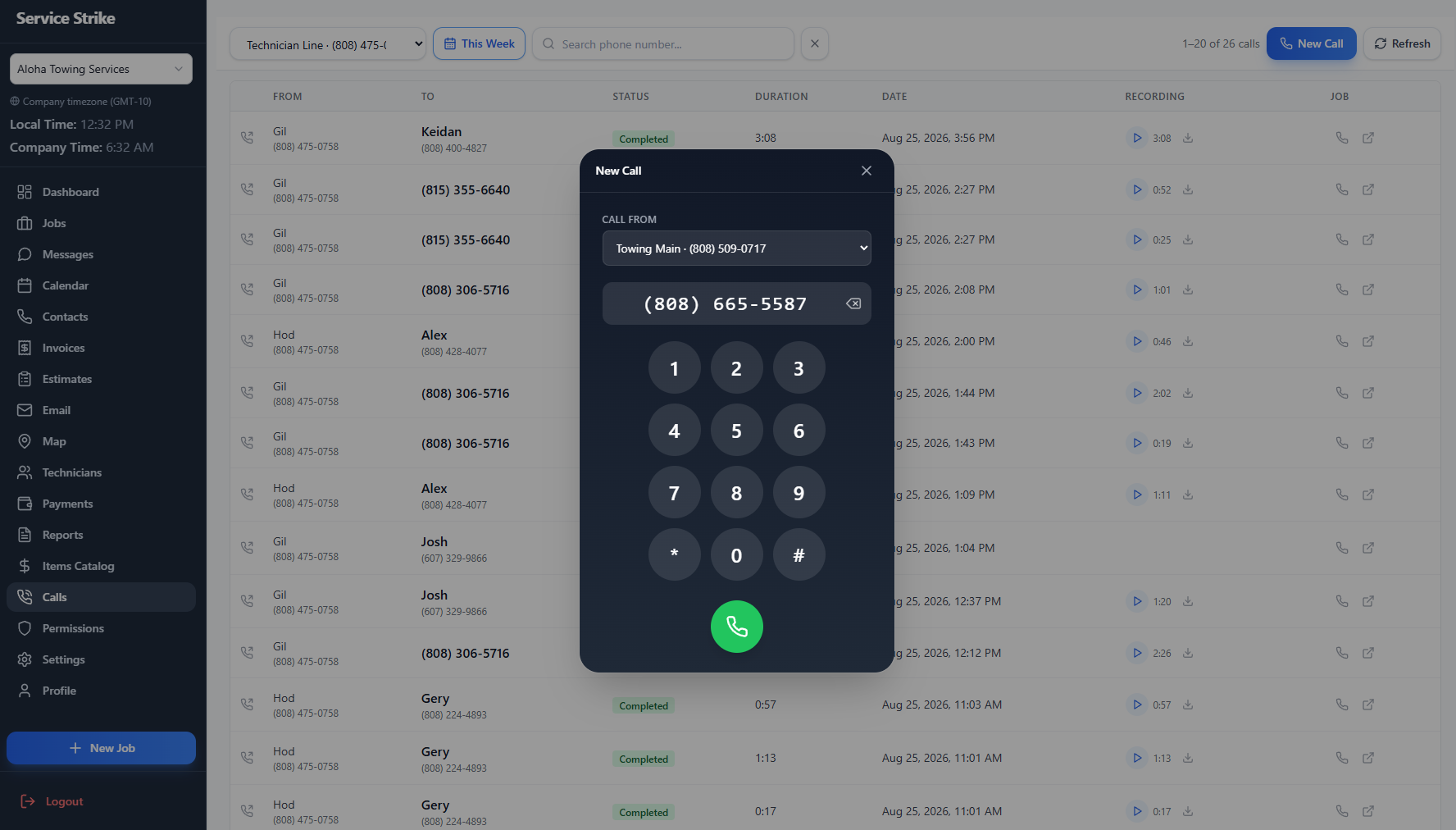This screenshot has height=830, width=1456.
Task: Open job link for the 3:56 PM call
Action: click(x=1368, y=138)
